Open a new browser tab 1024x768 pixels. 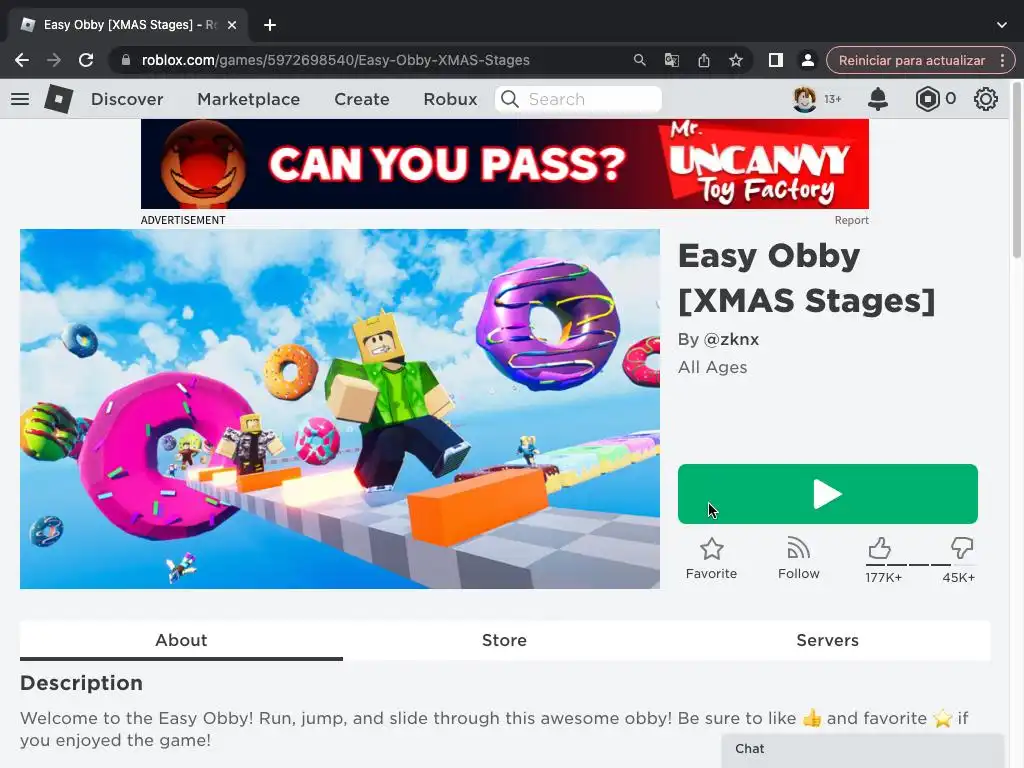[x=270, y=25]
